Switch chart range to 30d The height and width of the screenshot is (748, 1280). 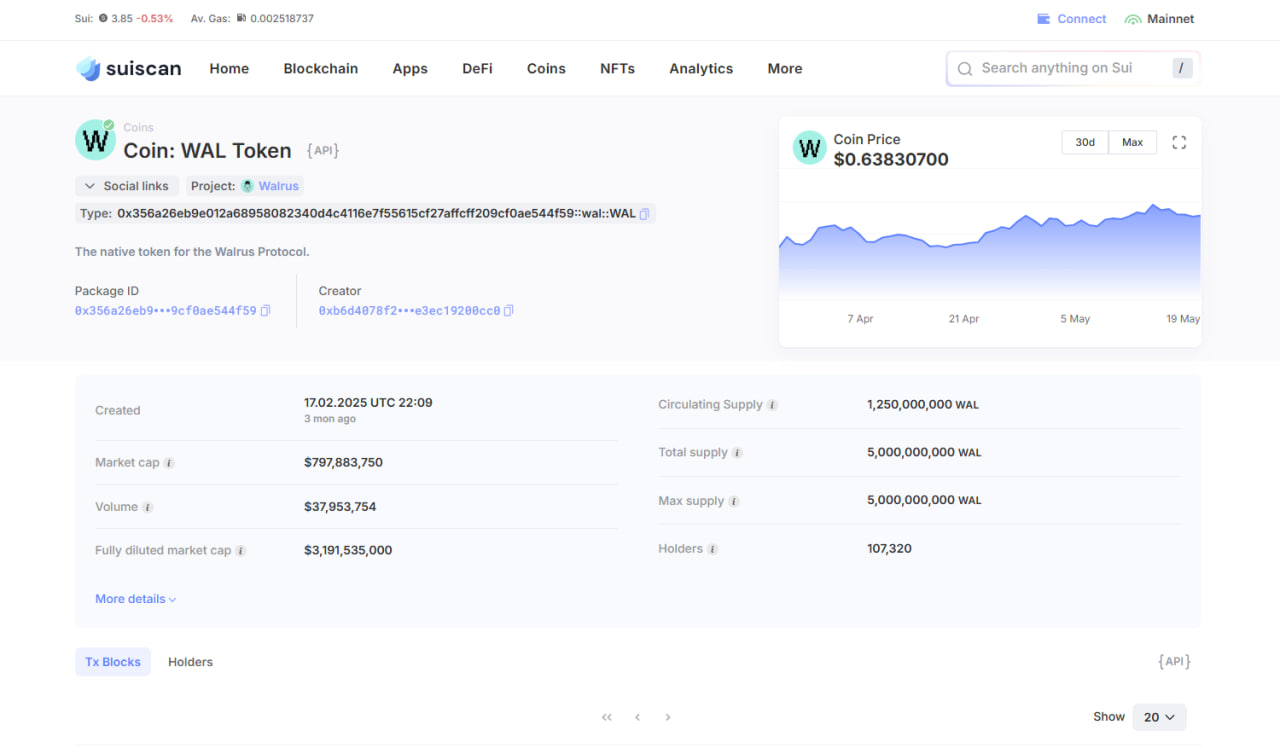pyautogui.click(x=1085, y=143)
